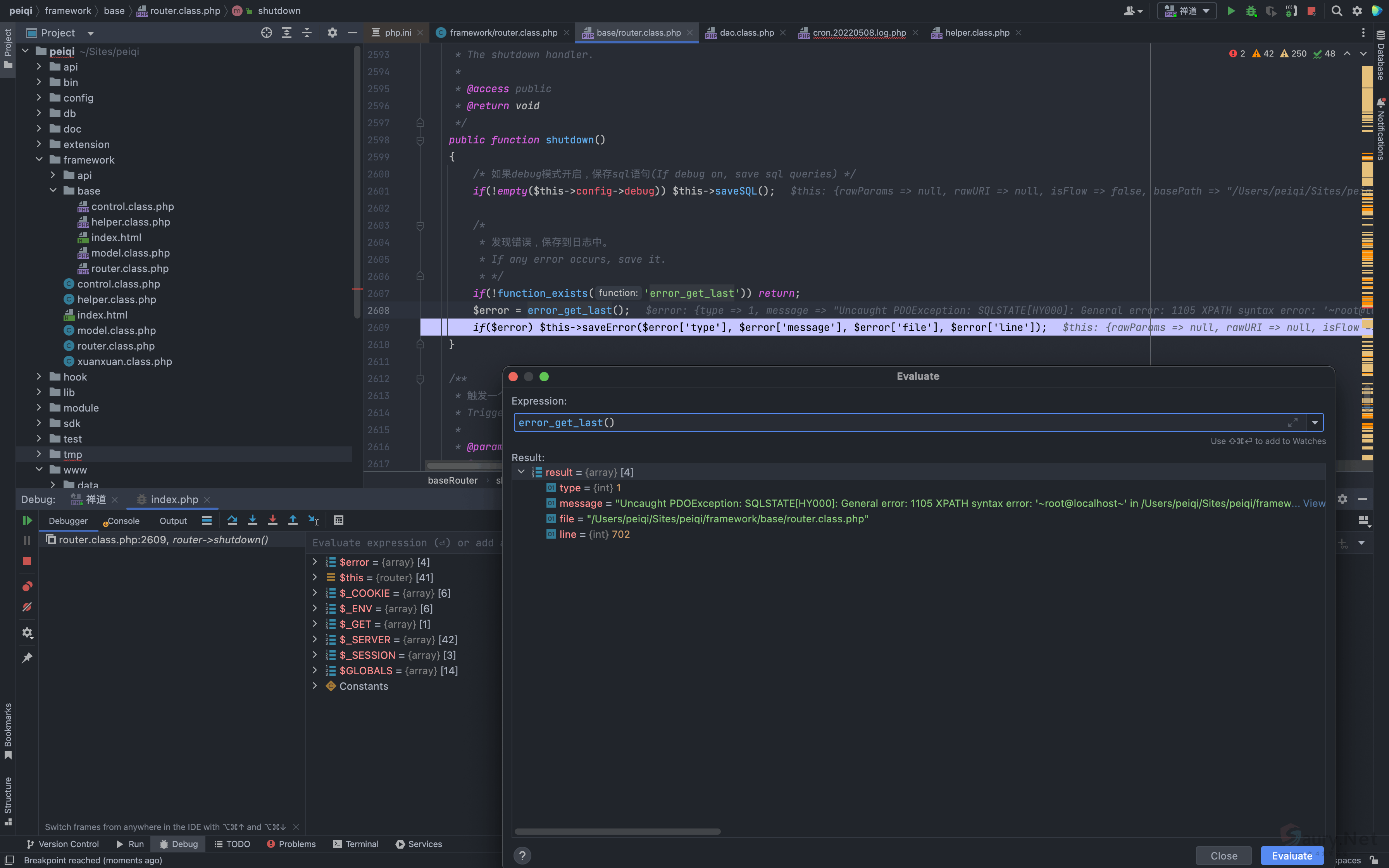Image resolution: width=1389 pixels, height=868 pixels.
Task: Switch to dao.class.php editor tab
Action: coord(746,33)
